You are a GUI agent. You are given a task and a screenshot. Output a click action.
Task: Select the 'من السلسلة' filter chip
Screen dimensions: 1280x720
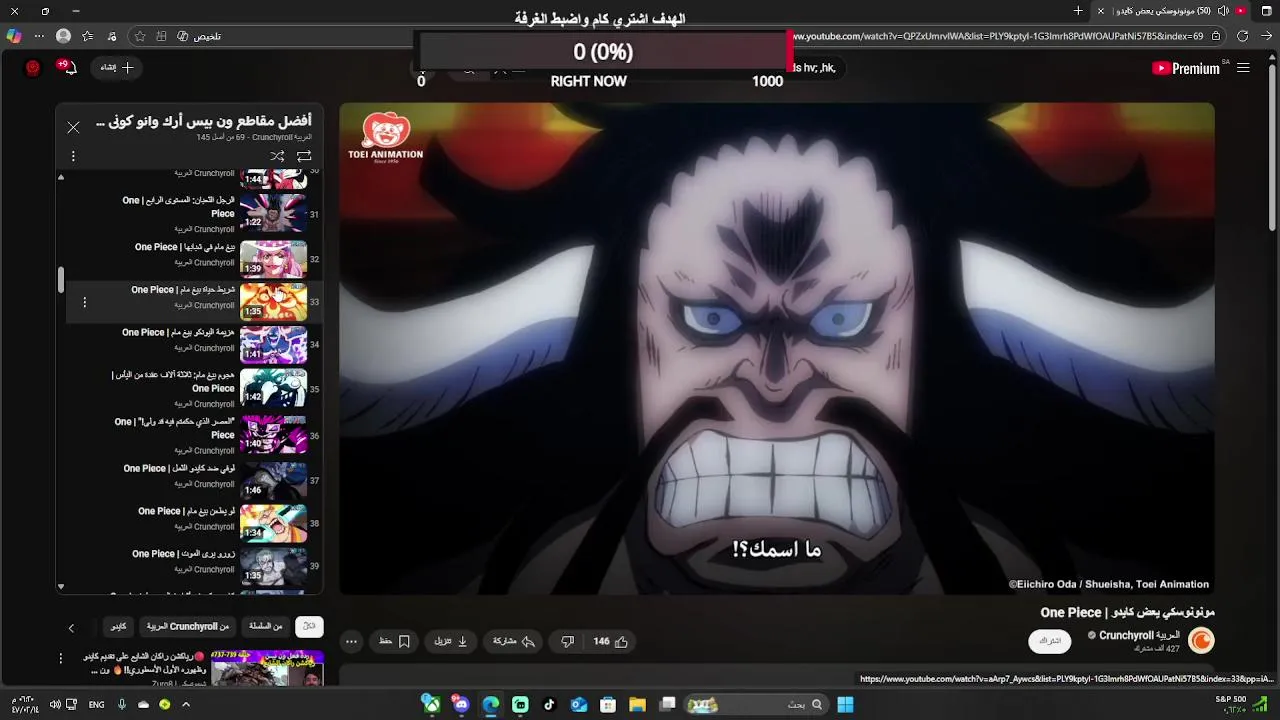point(265,626)
